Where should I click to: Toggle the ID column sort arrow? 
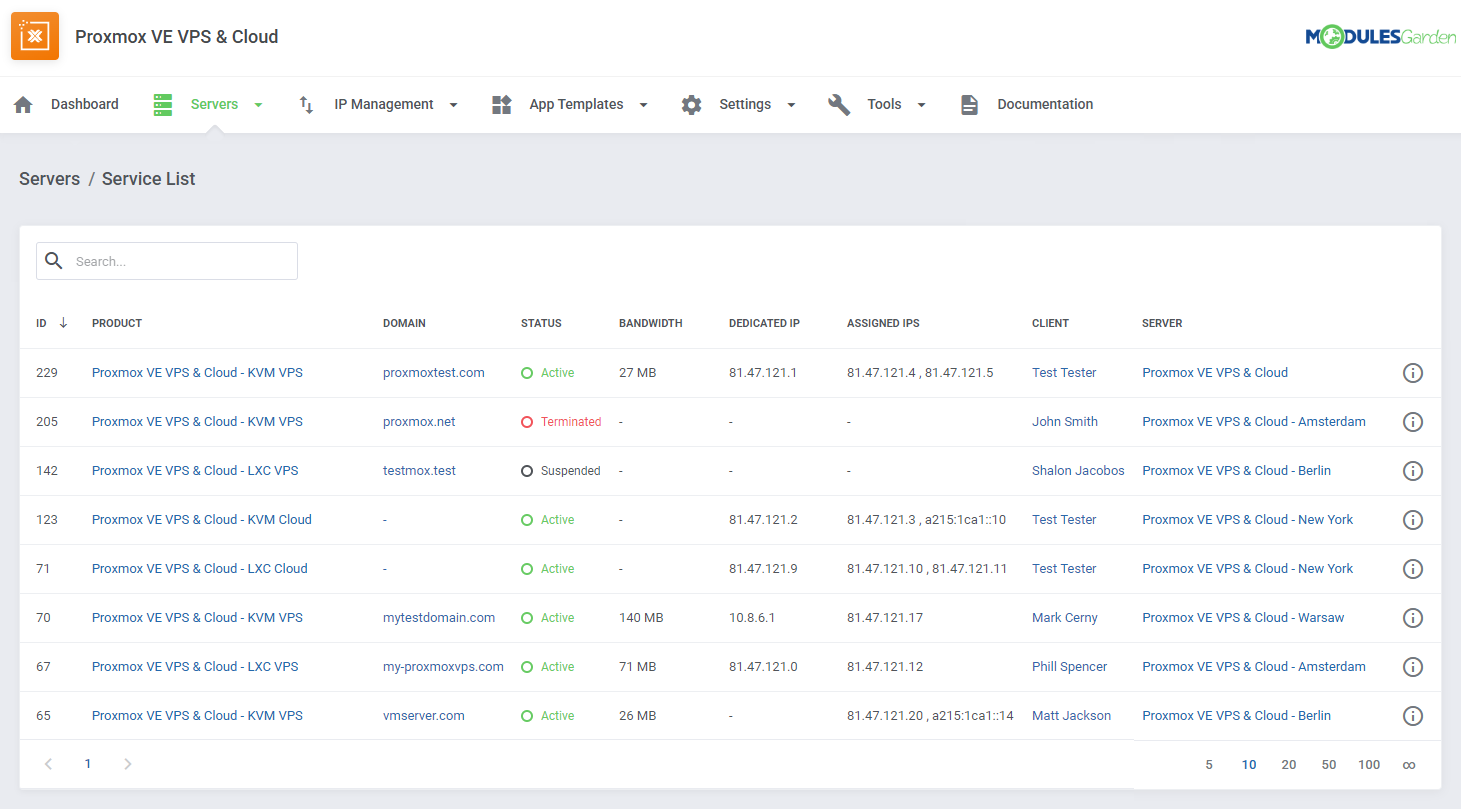pos(65,323)
